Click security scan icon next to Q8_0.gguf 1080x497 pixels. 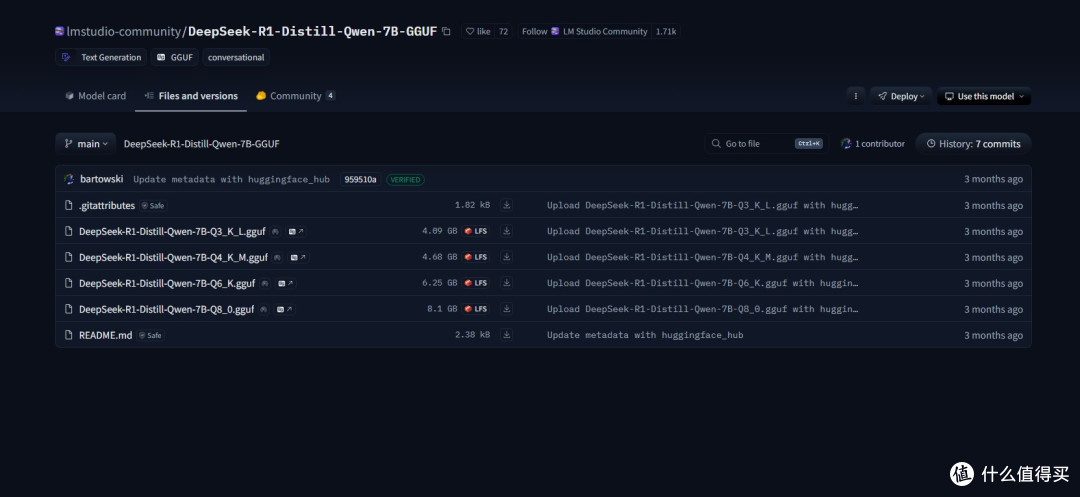tap(263, 309)
